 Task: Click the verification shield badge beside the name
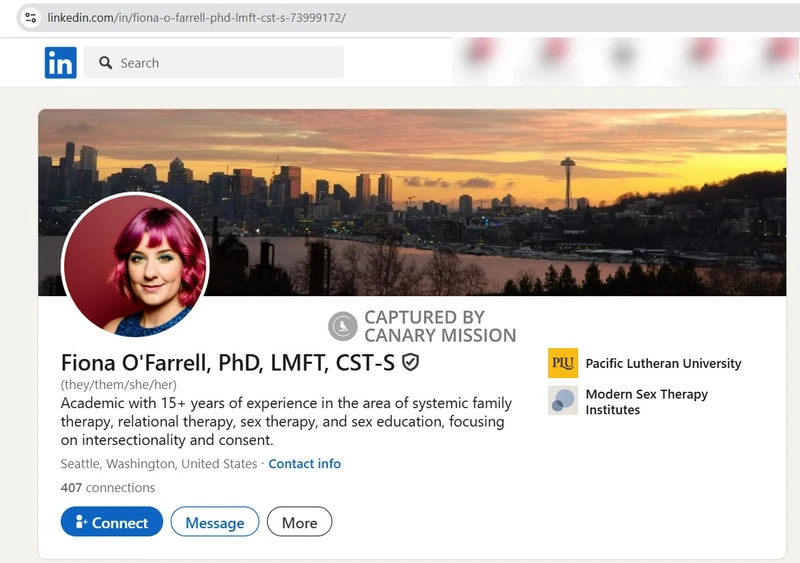(x=410, y=362)
